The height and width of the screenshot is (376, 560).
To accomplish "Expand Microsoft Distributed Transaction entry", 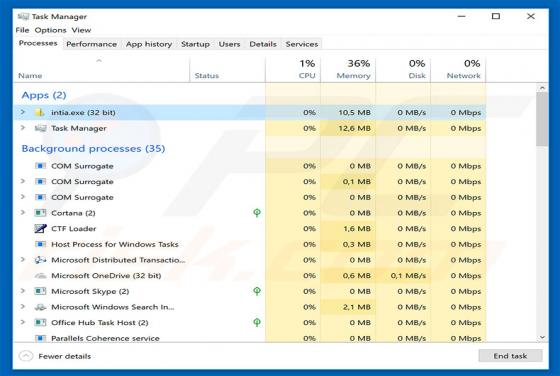I will pyautogui.click(x=23, y=260).
